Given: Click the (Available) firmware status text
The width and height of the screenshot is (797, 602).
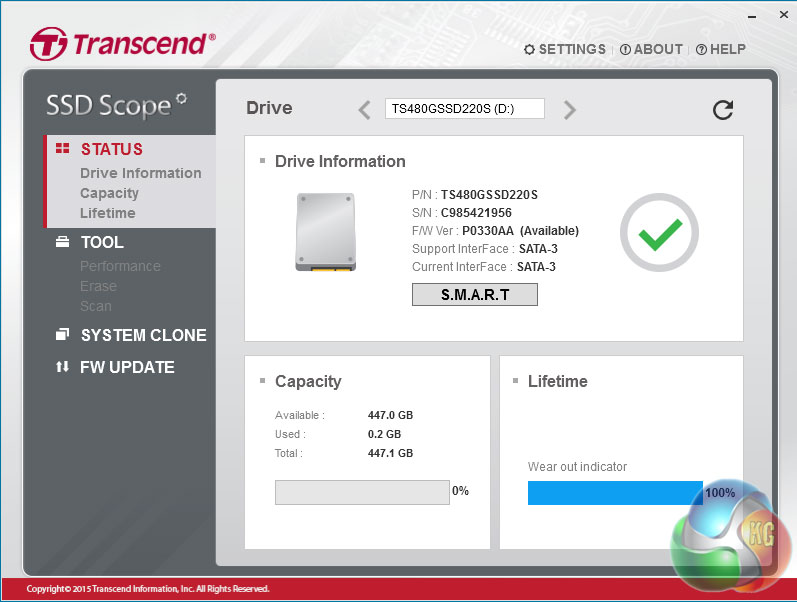Looking at the screenshot, I should [549, 231].
